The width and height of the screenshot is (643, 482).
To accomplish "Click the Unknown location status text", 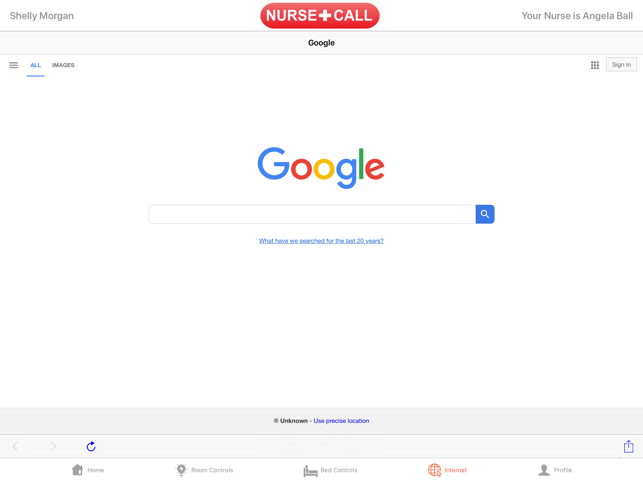I will [x=294, y=420].
